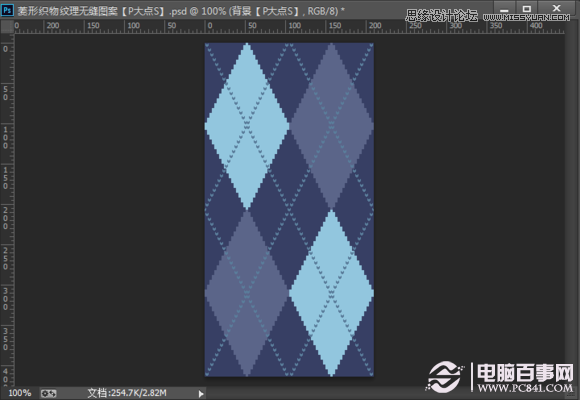580x400 pixels.
Task: Minimize the document window
Action: point(504,9)
